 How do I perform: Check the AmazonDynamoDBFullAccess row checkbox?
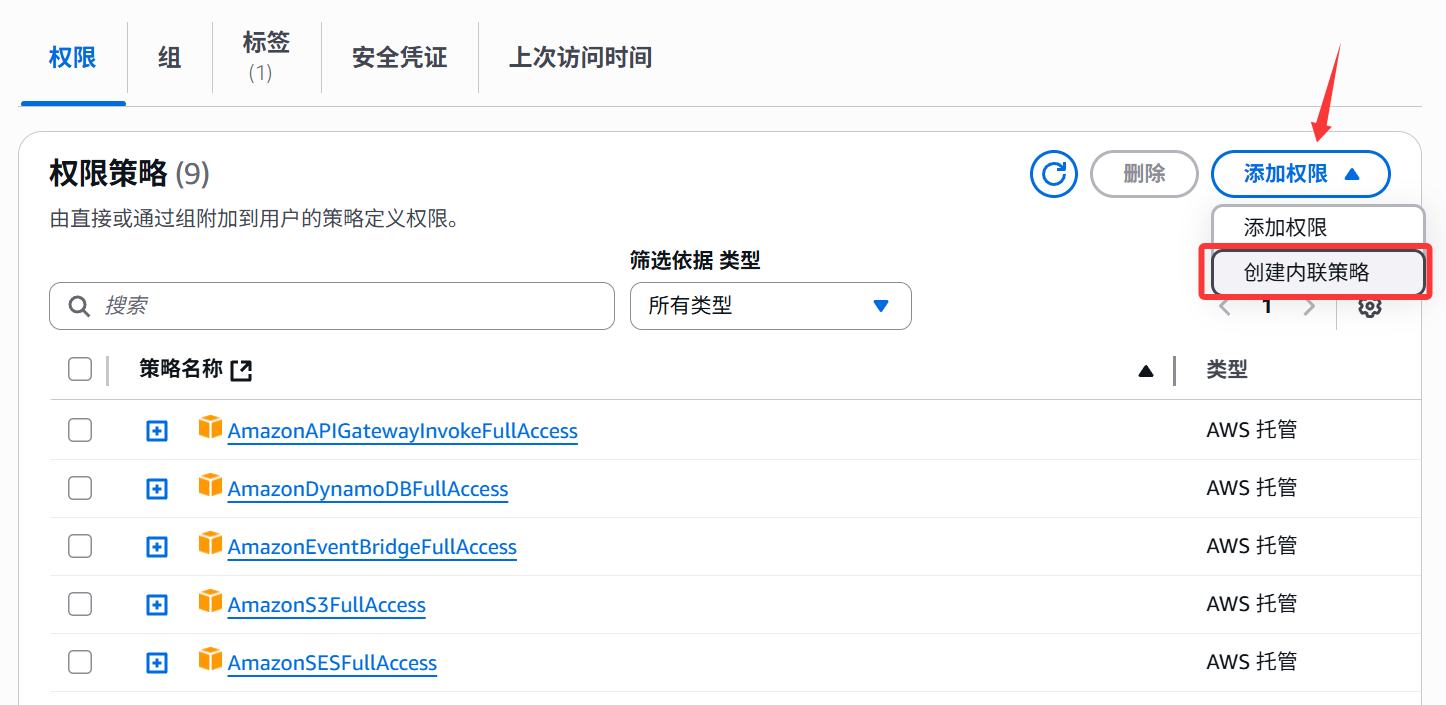80,488
